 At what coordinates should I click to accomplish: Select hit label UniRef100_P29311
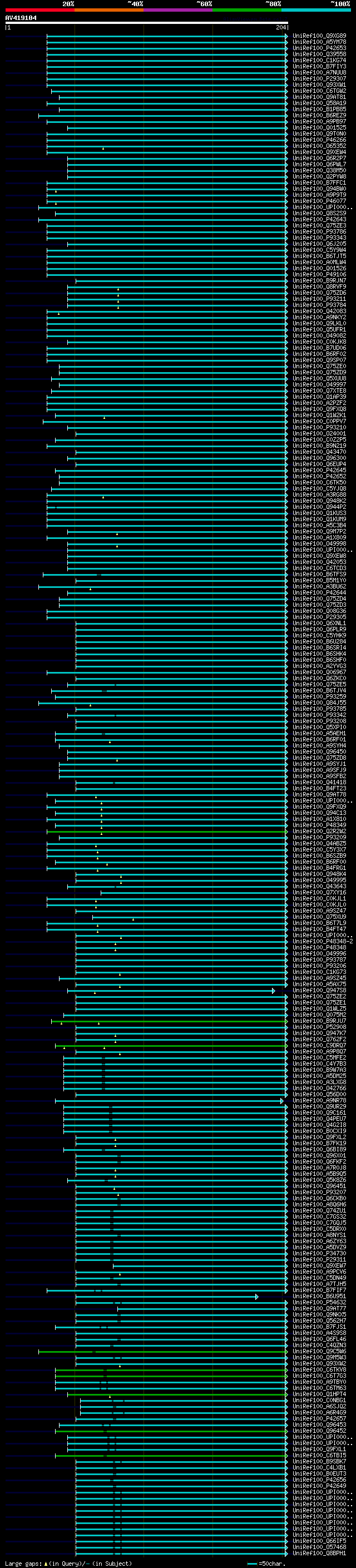click(319, 1259)
